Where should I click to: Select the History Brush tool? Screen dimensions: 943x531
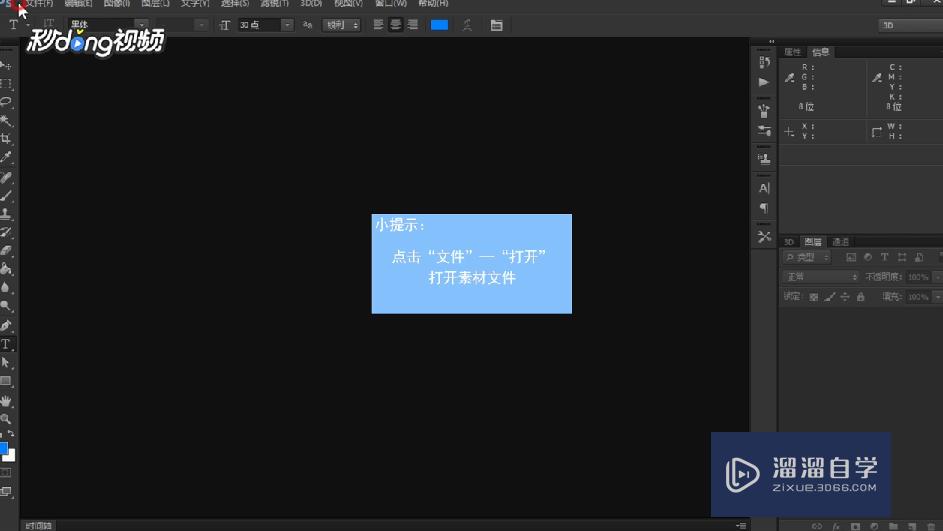tap(5, 232)
